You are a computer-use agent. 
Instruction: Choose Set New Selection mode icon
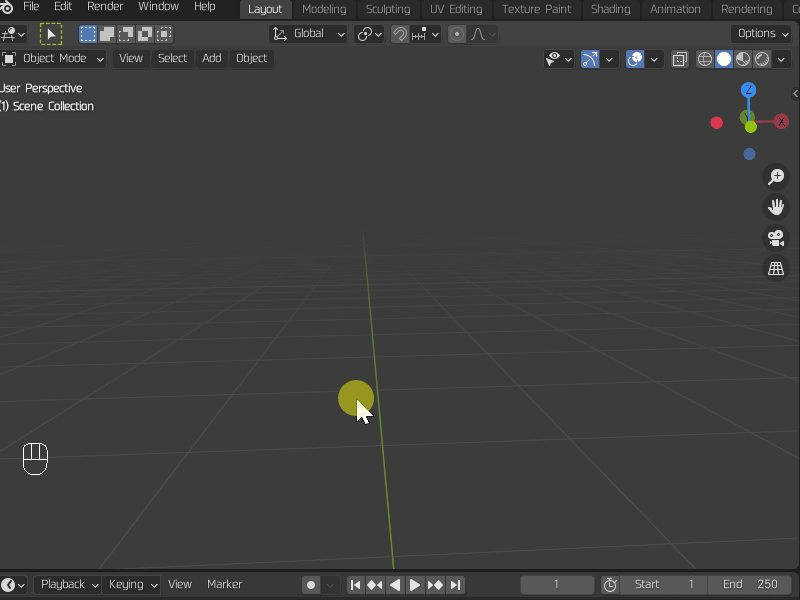point(88,34)
